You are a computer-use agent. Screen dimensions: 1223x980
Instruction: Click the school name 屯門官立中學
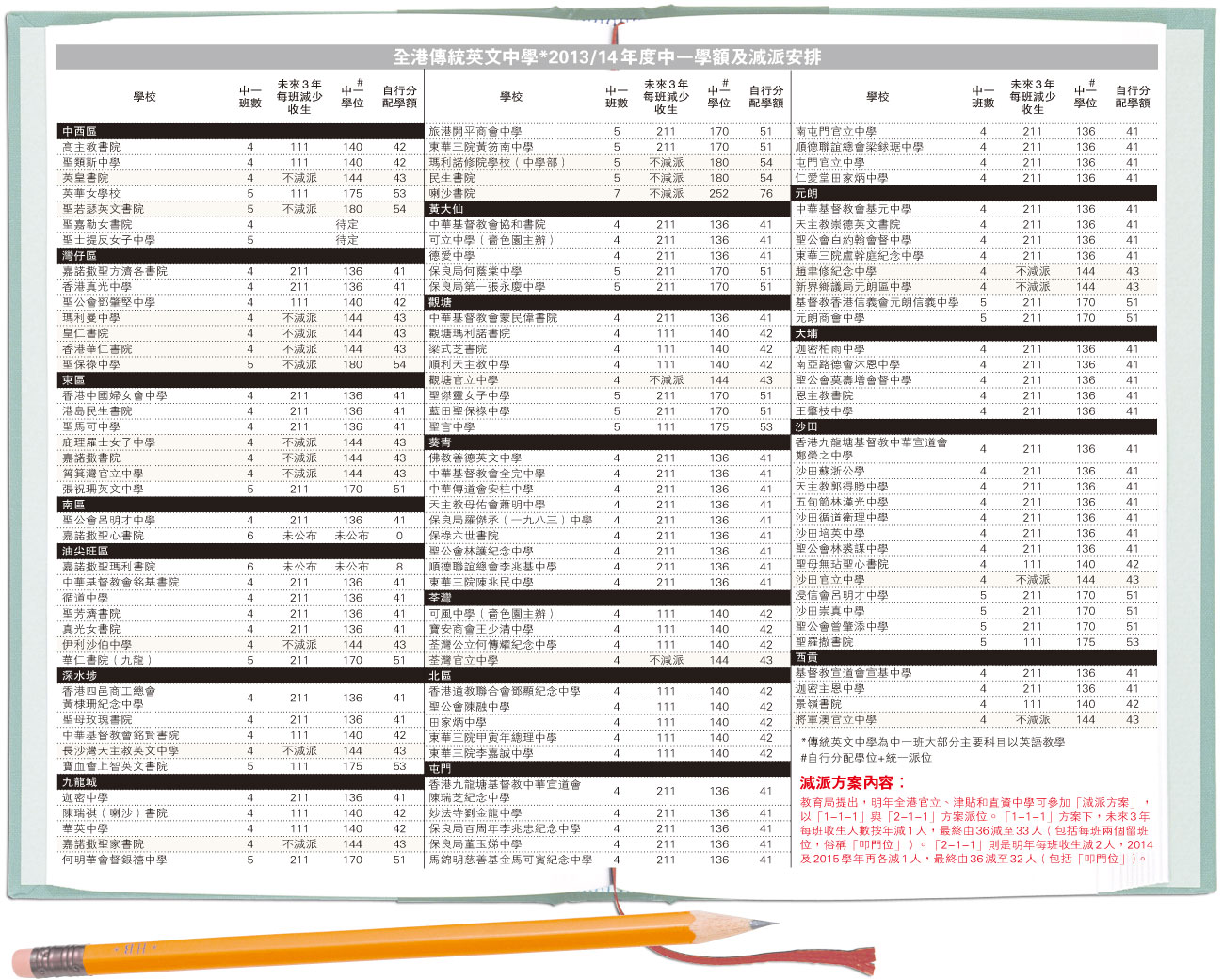coord(830,162)
